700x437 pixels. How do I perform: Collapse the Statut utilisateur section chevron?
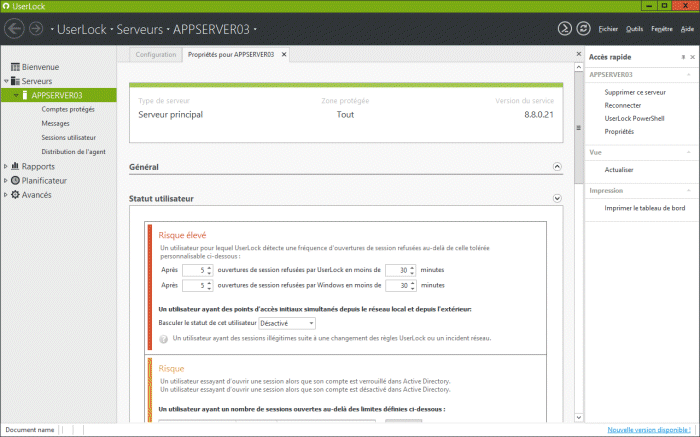click(x=557, y=198)
